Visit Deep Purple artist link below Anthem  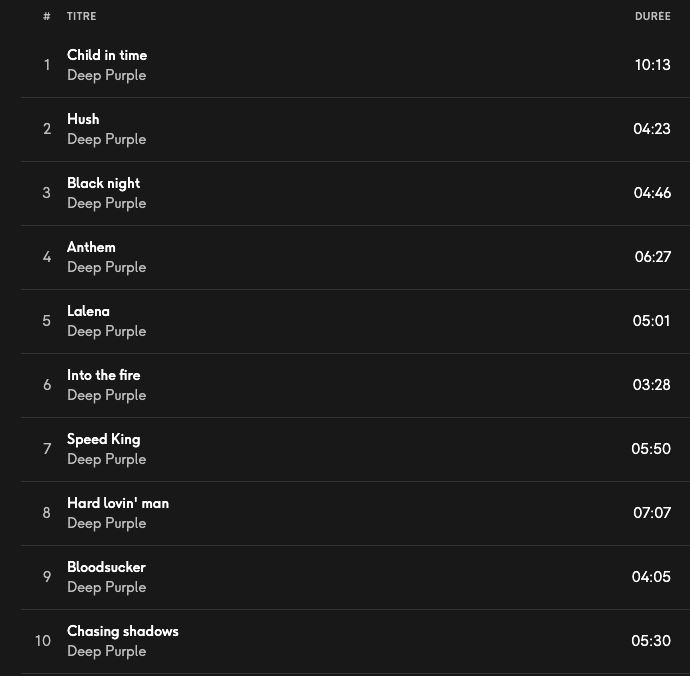[x=106, y=267]
